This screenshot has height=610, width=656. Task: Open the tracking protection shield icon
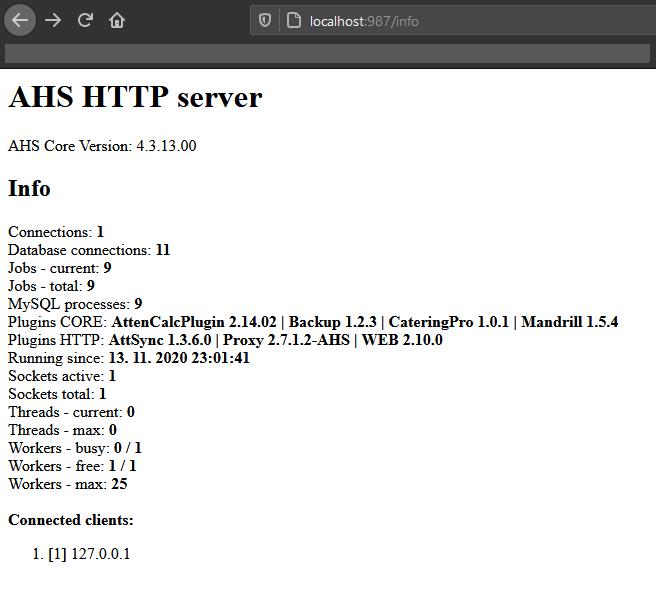(265, 20)
